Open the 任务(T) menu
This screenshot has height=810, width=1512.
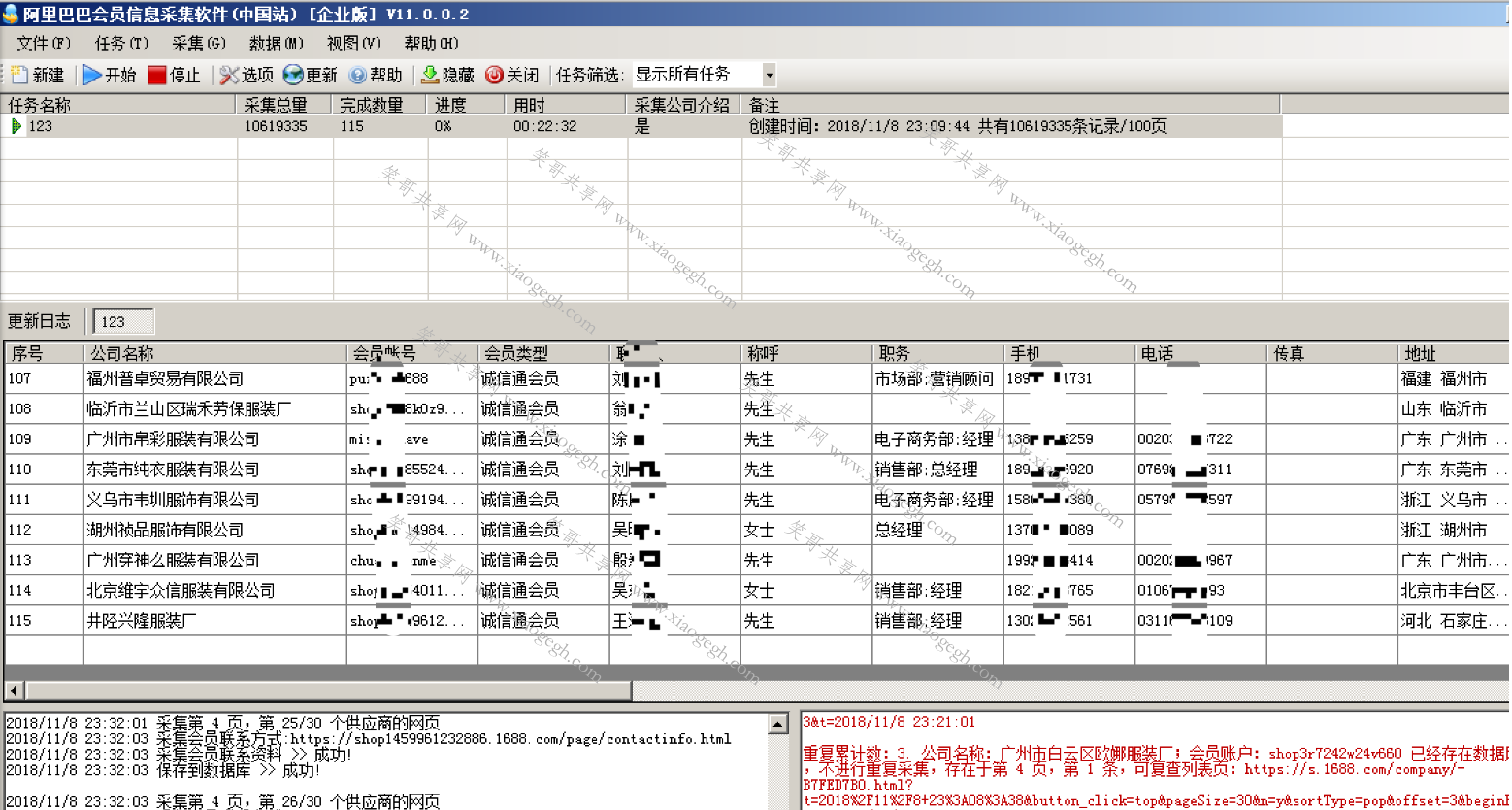[x=121, y=44]
